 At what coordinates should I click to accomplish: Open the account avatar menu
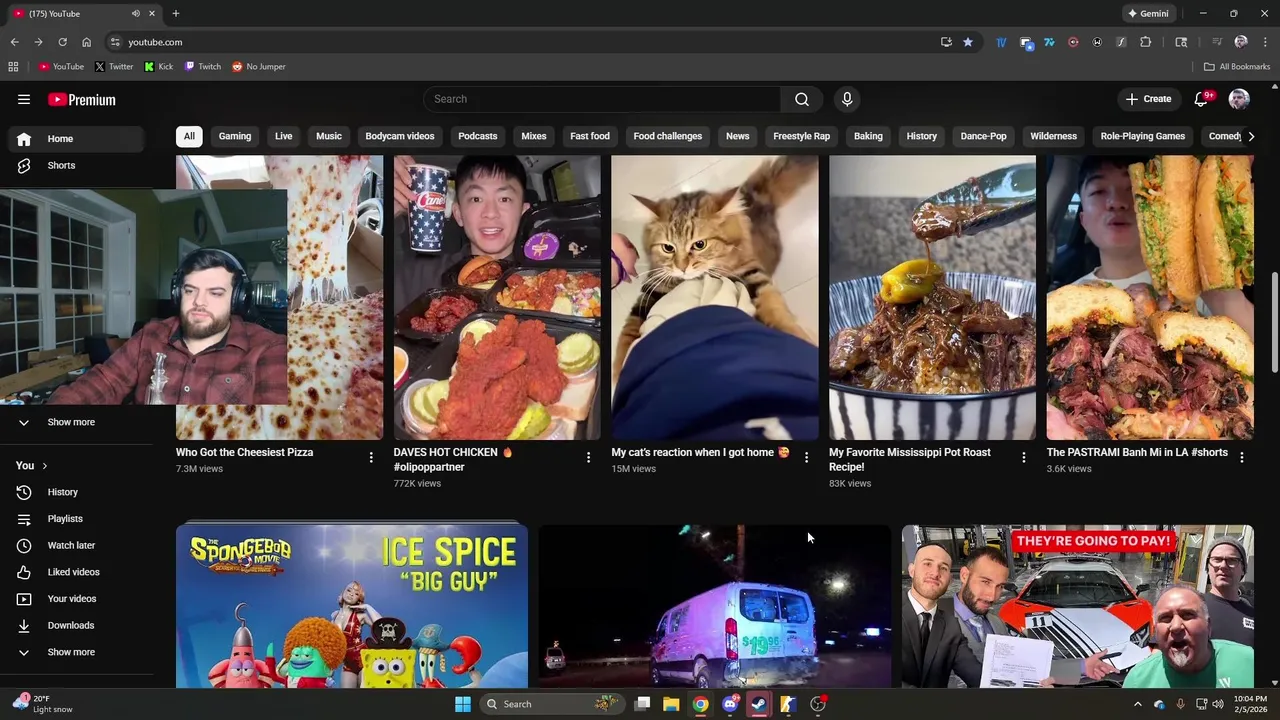point(1239,99)
